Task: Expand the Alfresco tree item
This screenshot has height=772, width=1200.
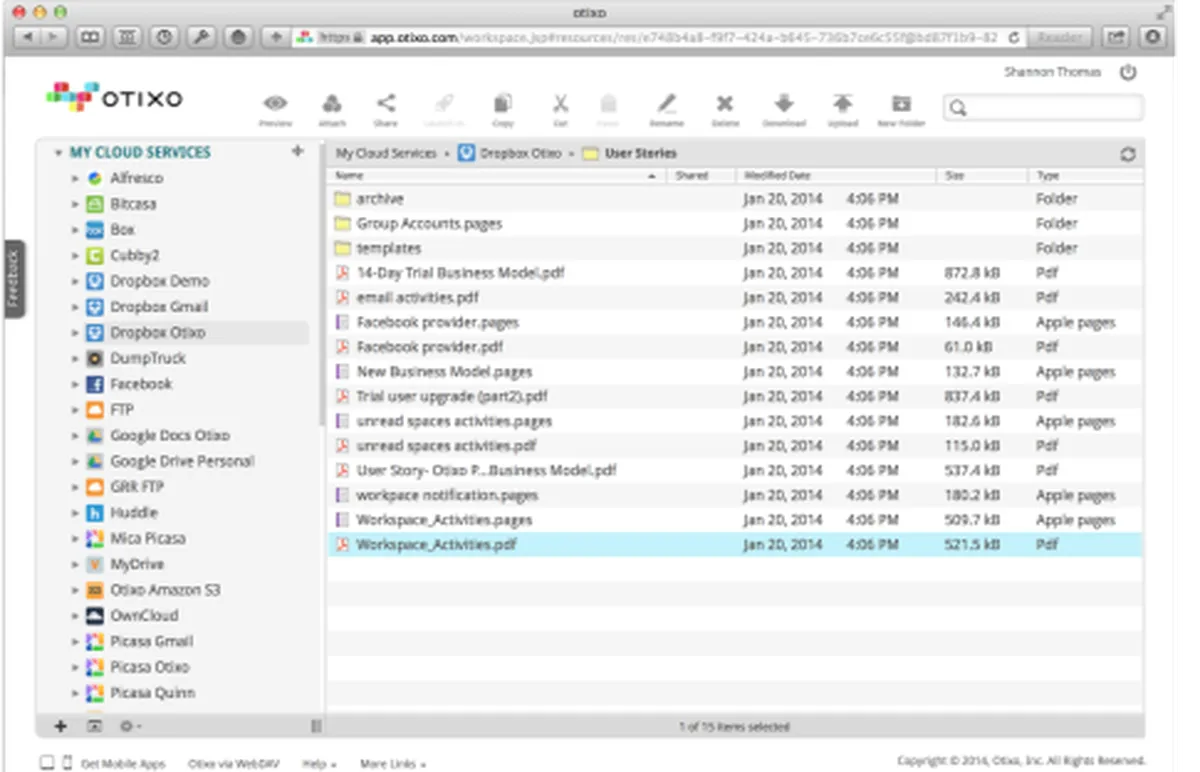Action: coord(75,179)
